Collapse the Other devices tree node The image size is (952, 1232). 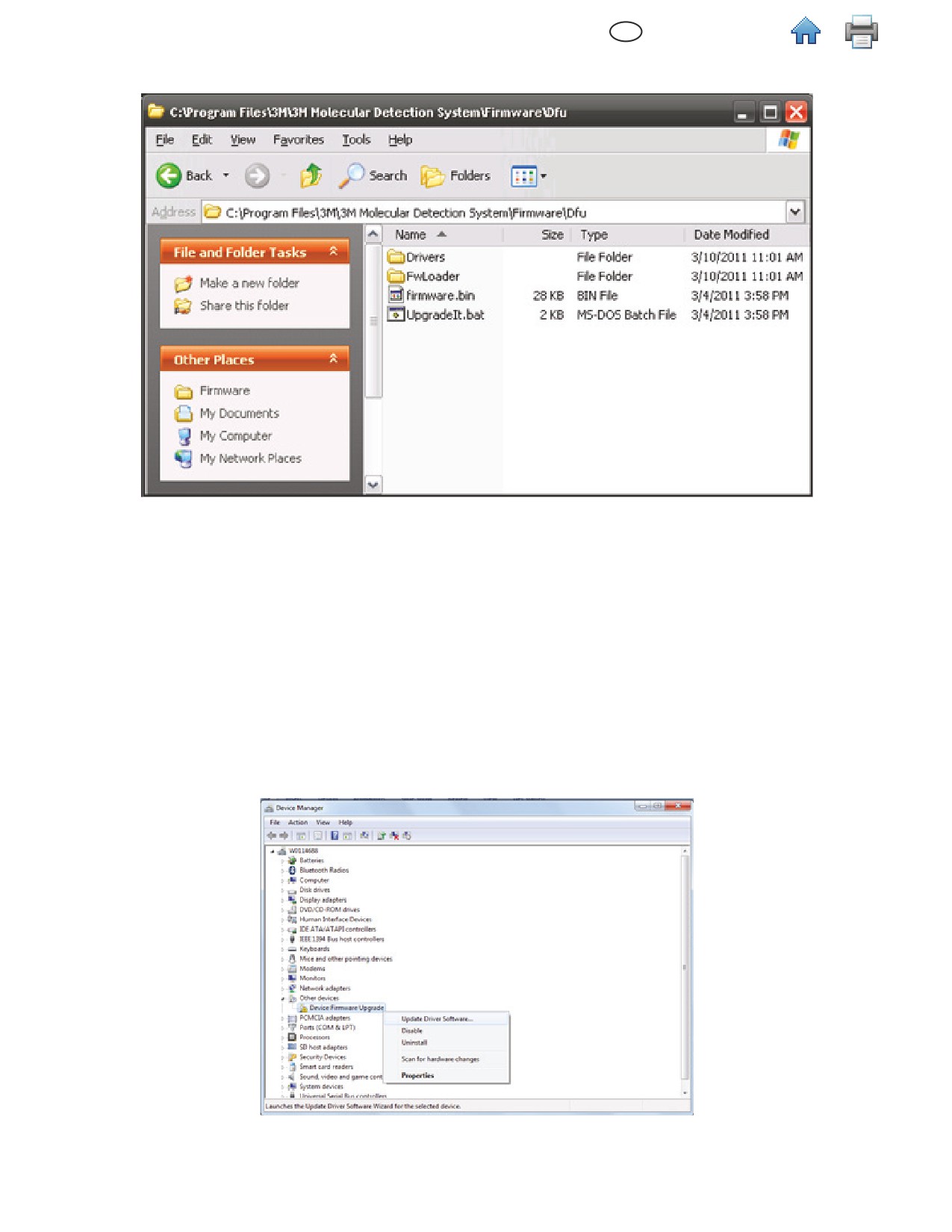282,998
